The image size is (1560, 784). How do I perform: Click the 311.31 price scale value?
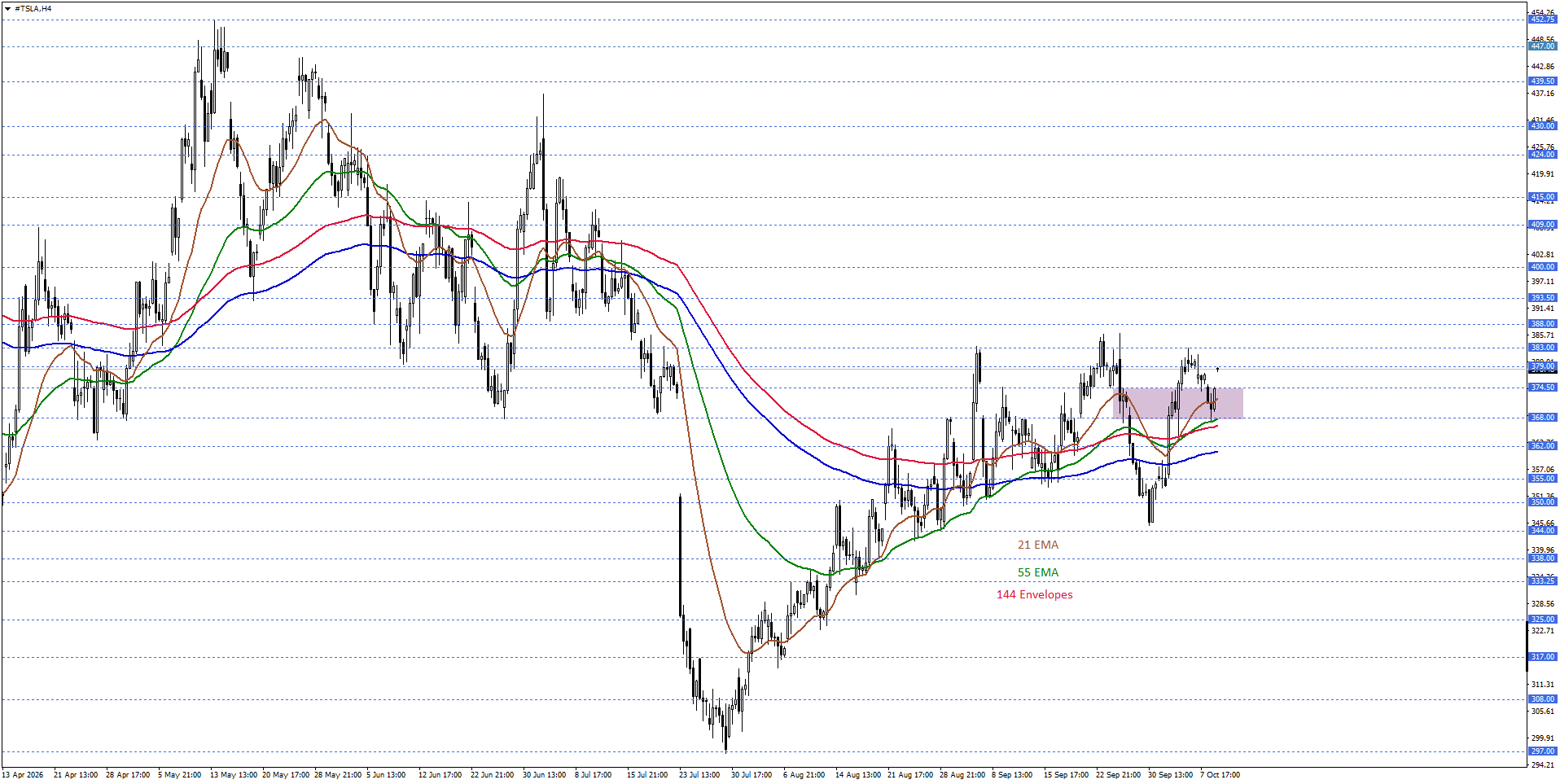coord(1542,685)
